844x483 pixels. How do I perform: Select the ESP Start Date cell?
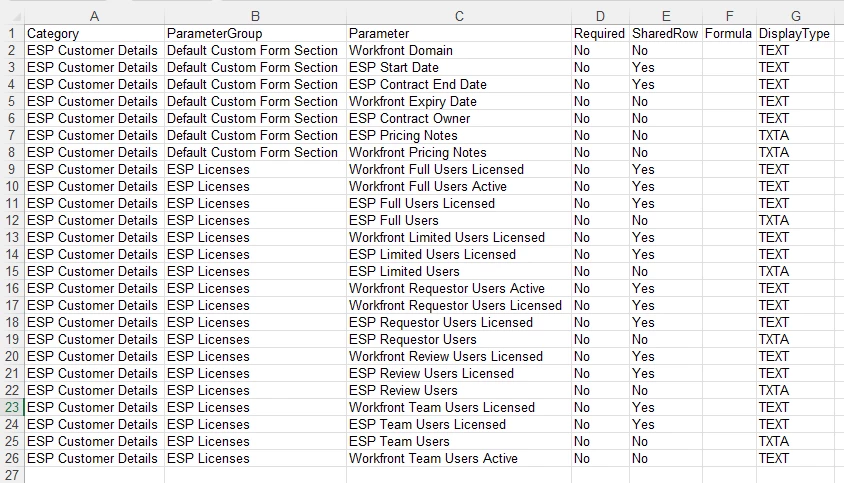459,67
